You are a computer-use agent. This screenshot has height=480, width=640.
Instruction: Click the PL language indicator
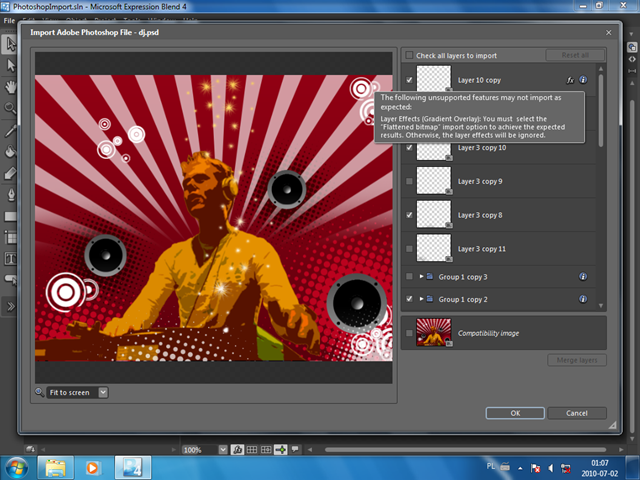491,466
